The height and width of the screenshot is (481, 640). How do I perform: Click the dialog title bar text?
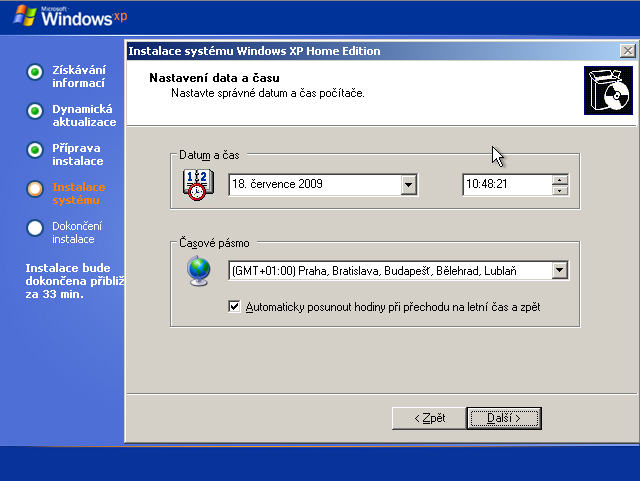coord(254,51)
